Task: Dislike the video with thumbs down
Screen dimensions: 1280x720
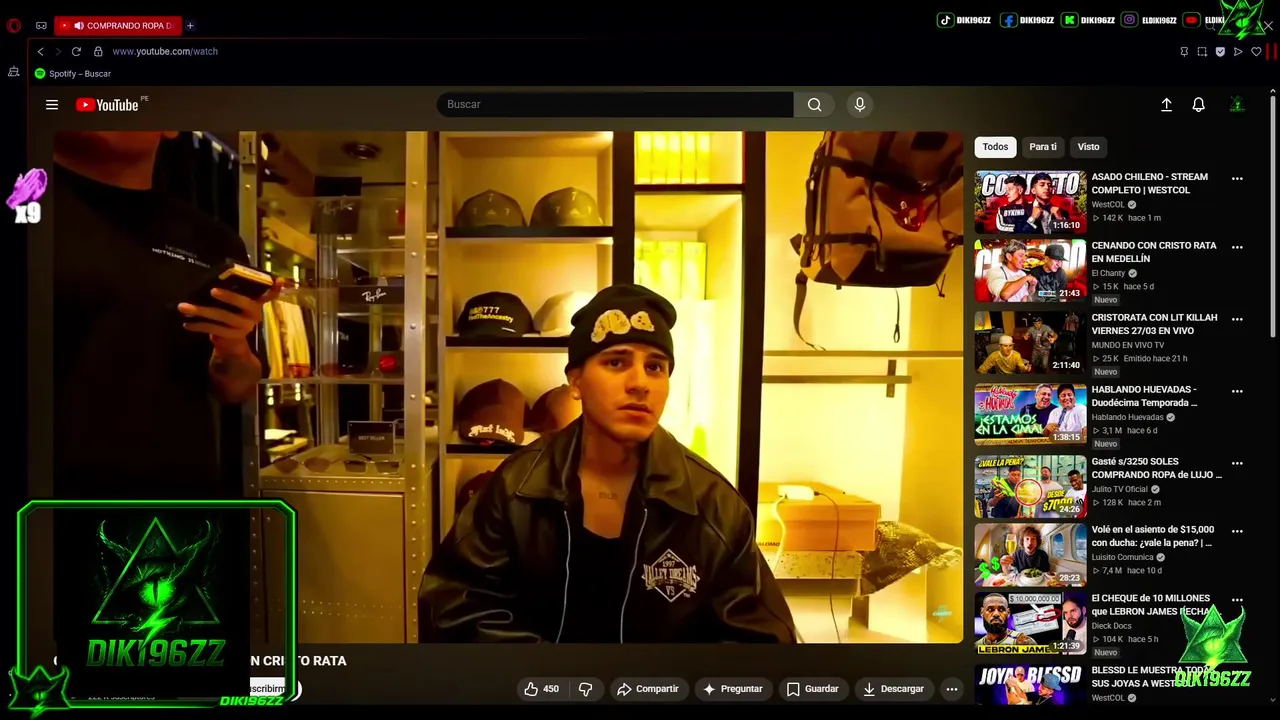Action: point(586,689)
